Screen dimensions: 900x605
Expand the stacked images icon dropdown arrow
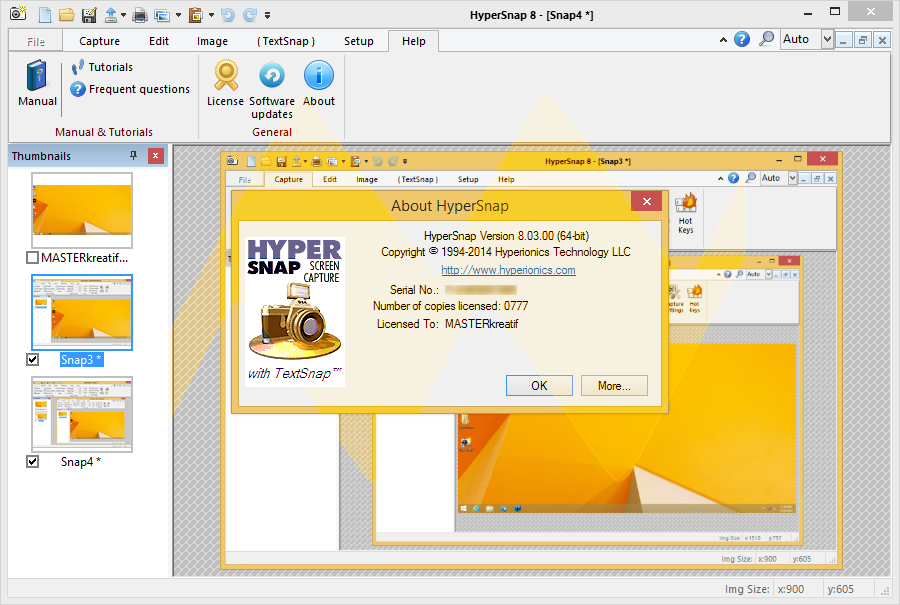tap(178, 15)
